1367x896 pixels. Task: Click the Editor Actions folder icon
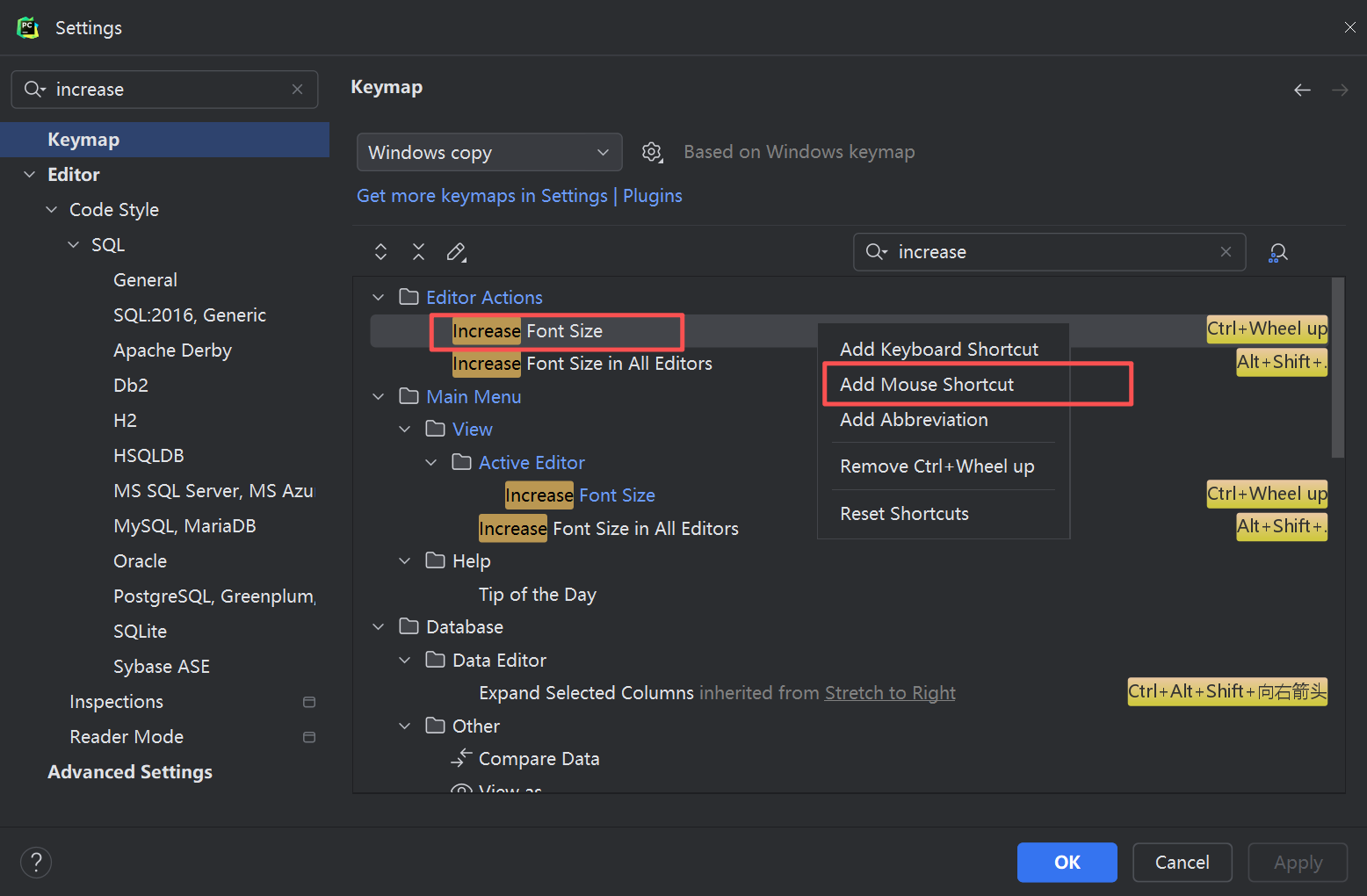click(409, 297)
